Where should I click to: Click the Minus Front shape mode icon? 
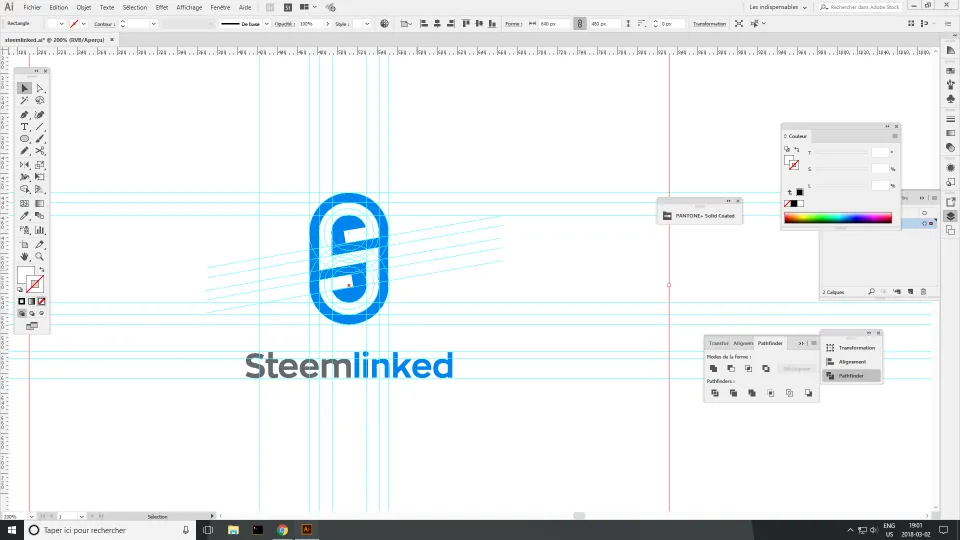(731, 369)
